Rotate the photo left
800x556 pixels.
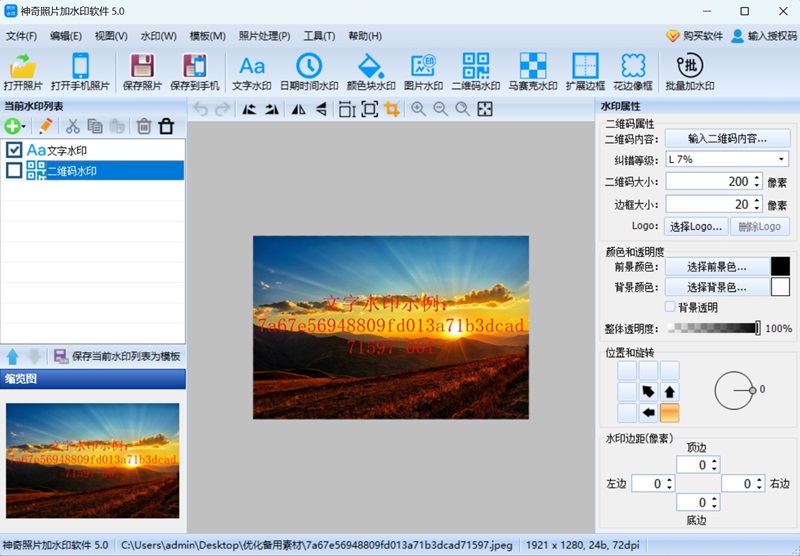pos(249,109)
